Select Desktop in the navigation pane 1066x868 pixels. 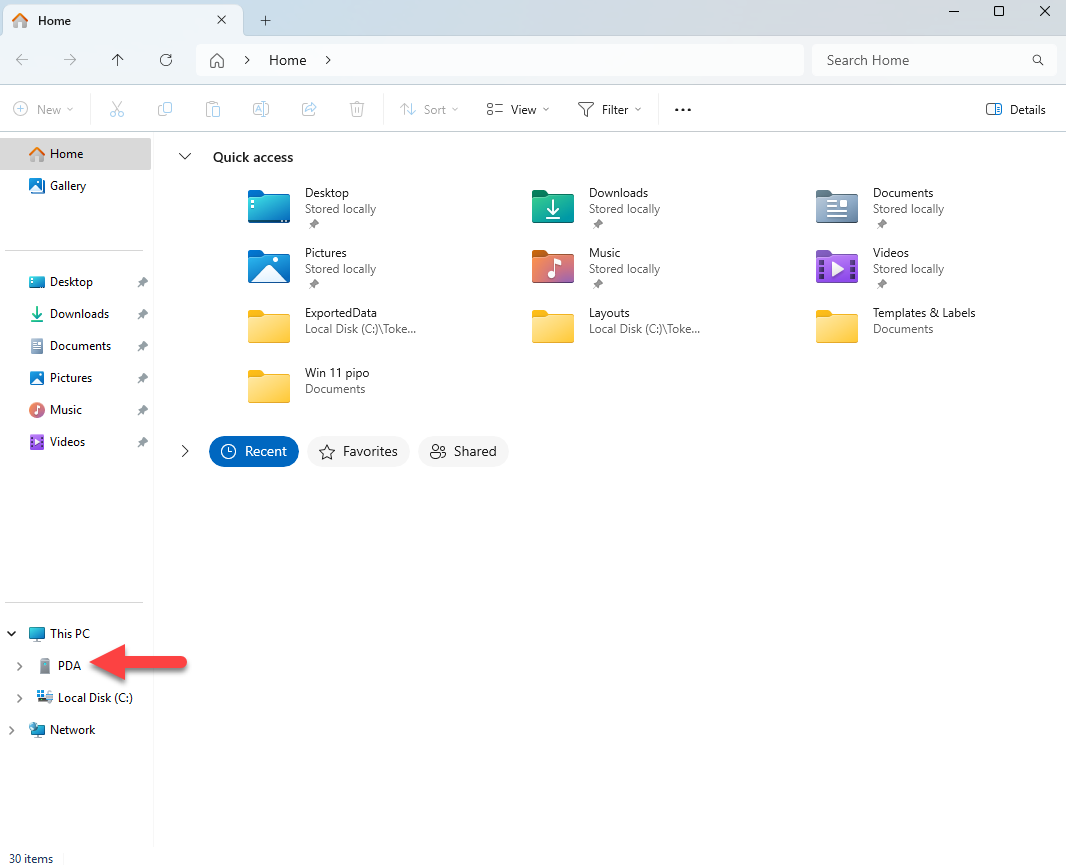click(71, 282)
